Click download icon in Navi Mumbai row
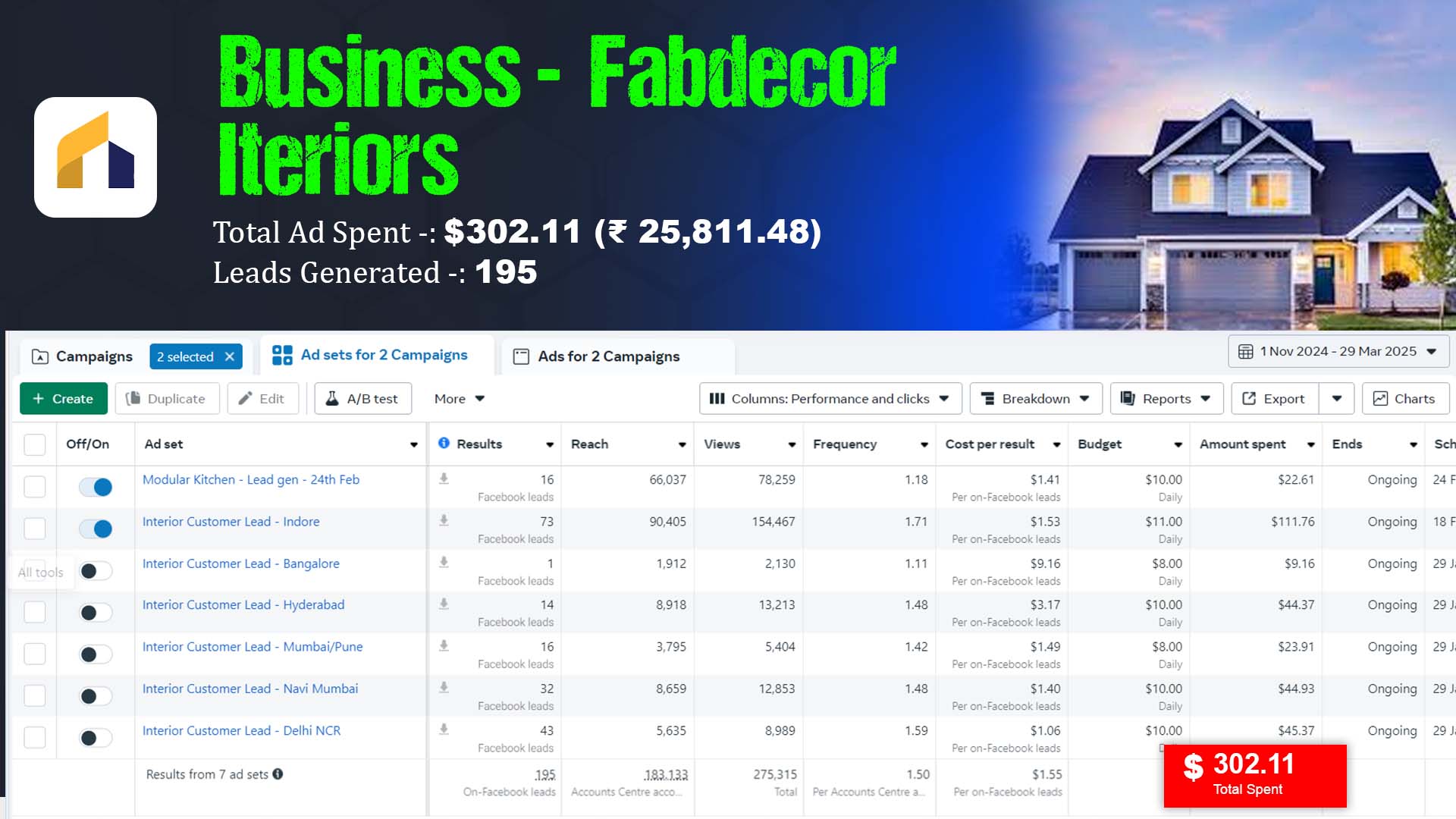Viewport: 1456px width, 819px height. 444,687
